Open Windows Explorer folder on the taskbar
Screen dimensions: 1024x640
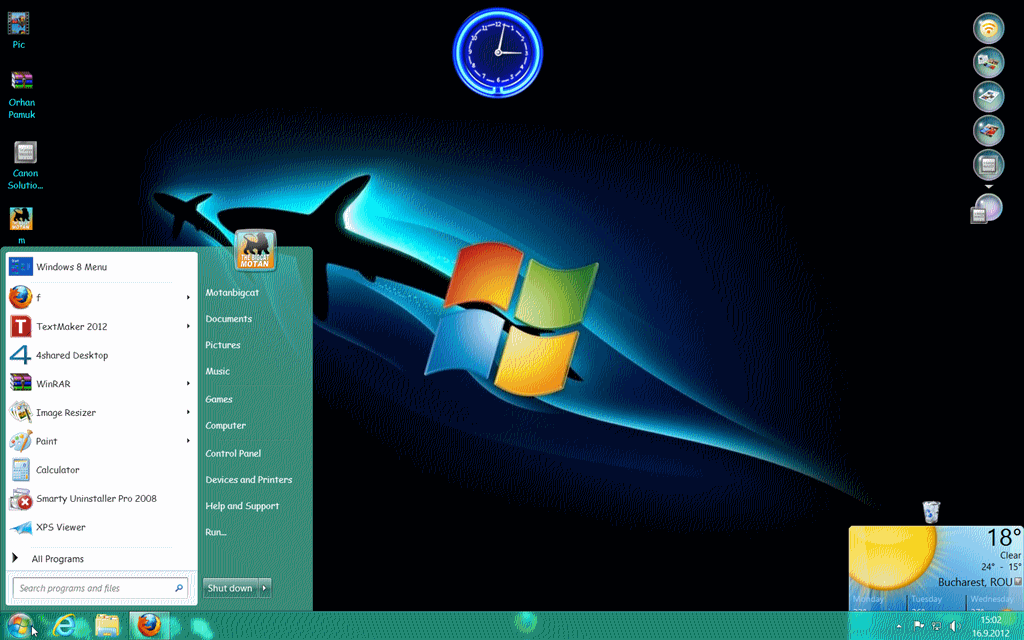coord(107,626)
